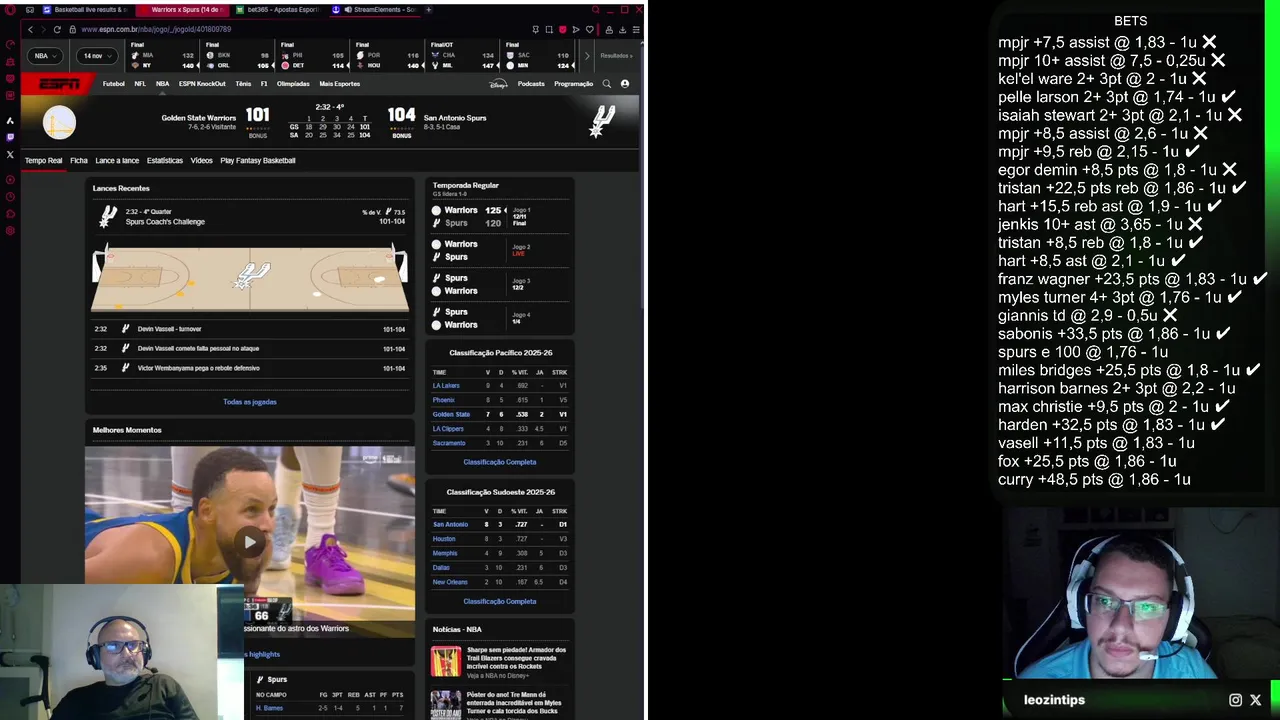Screen dimensions: 1280x720
Task: Open the X icon in Opera sidebar
Action: tap(10, 154)
